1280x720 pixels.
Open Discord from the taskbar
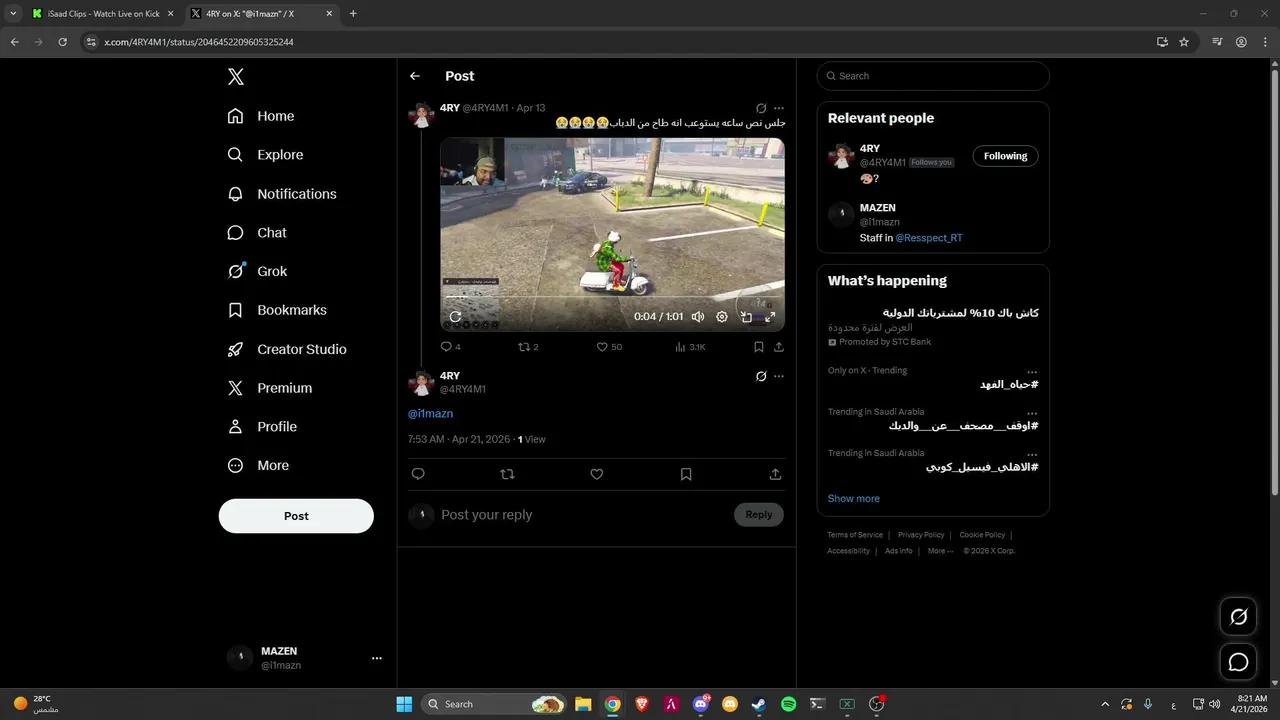[x=701, y=704]
